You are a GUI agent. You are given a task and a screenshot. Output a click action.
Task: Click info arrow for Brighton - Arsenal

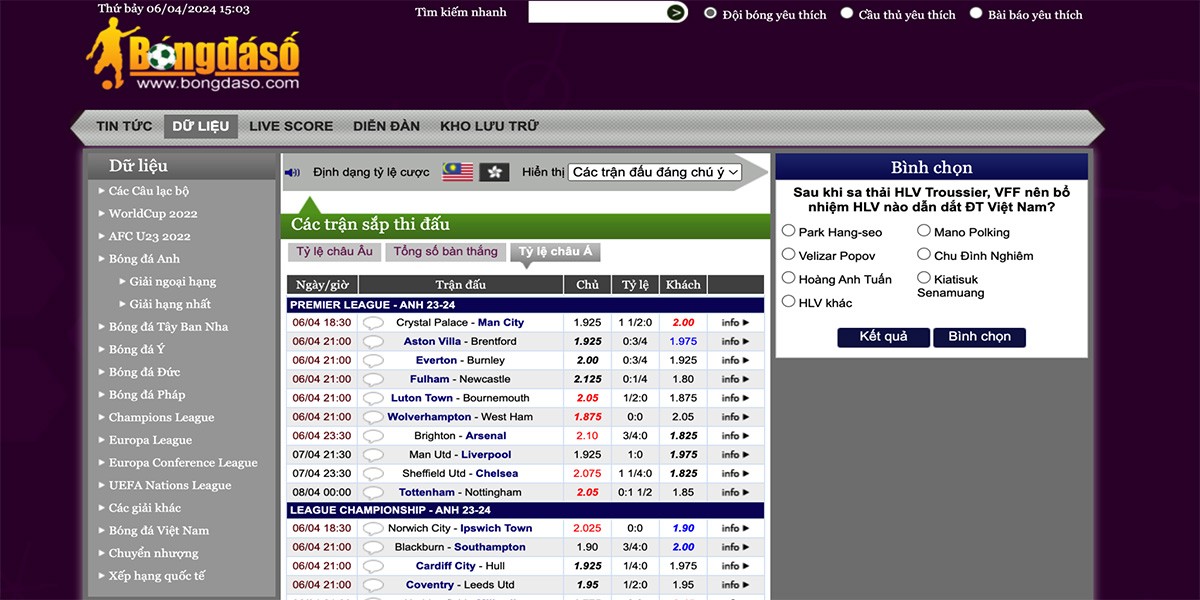735,436
